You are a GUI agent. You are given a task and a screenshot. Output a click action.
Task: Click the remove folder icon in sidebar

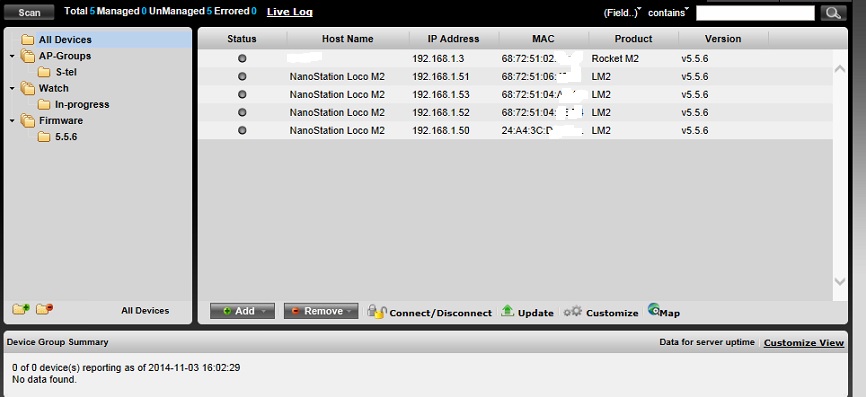(44, 309)
